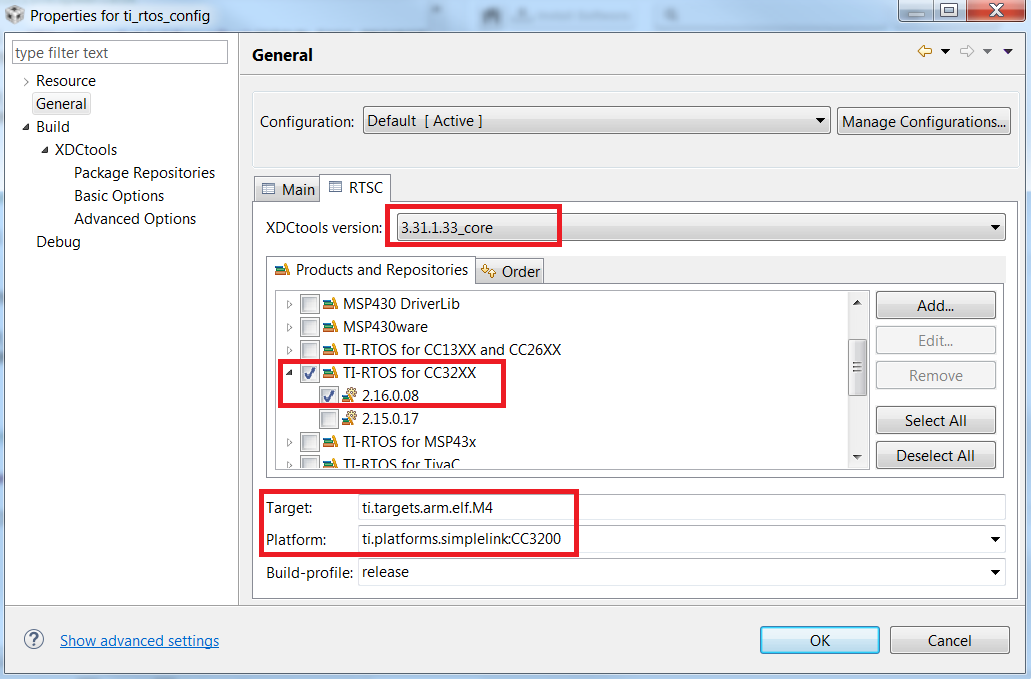Click the OK button
The image size is (1031, 679).
click(820, 640)
